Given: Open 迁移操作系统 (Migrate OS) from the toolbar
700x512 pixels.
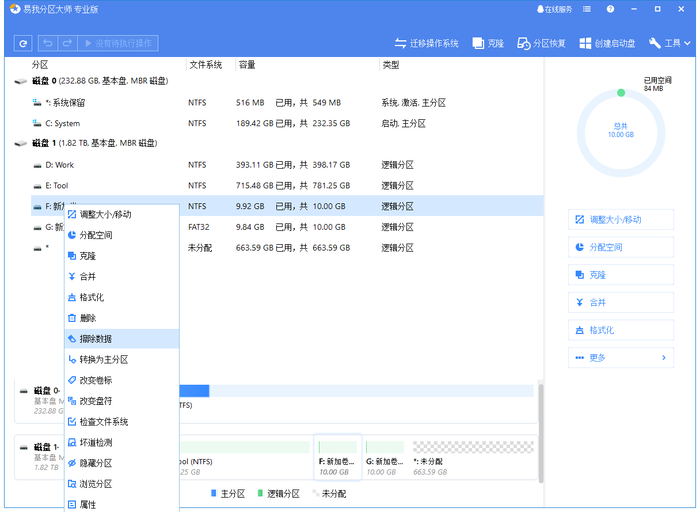Looking at the screenshot, I should pyautogui.click(x=426, y=43).
